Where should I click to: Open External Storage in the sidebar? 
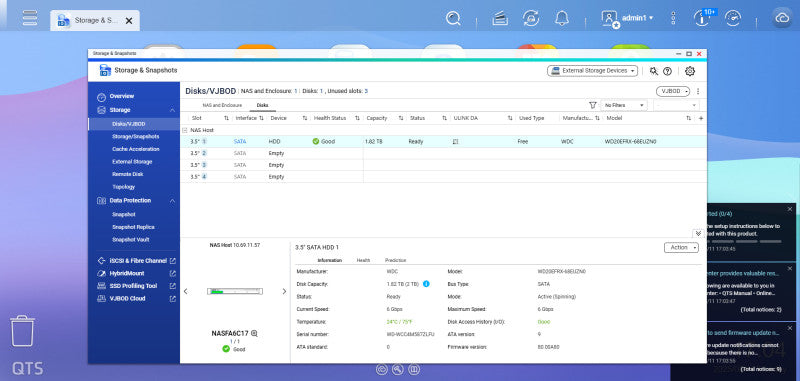(x=132, y=162)
